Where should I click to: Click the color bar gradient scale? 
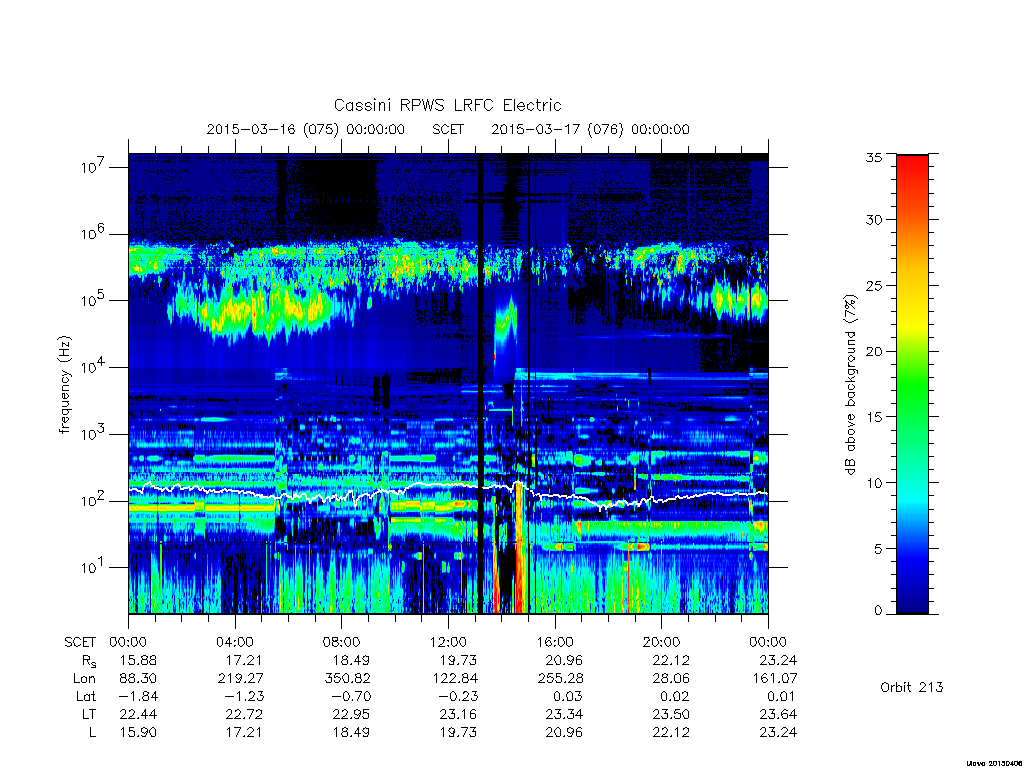pos(912,384)
